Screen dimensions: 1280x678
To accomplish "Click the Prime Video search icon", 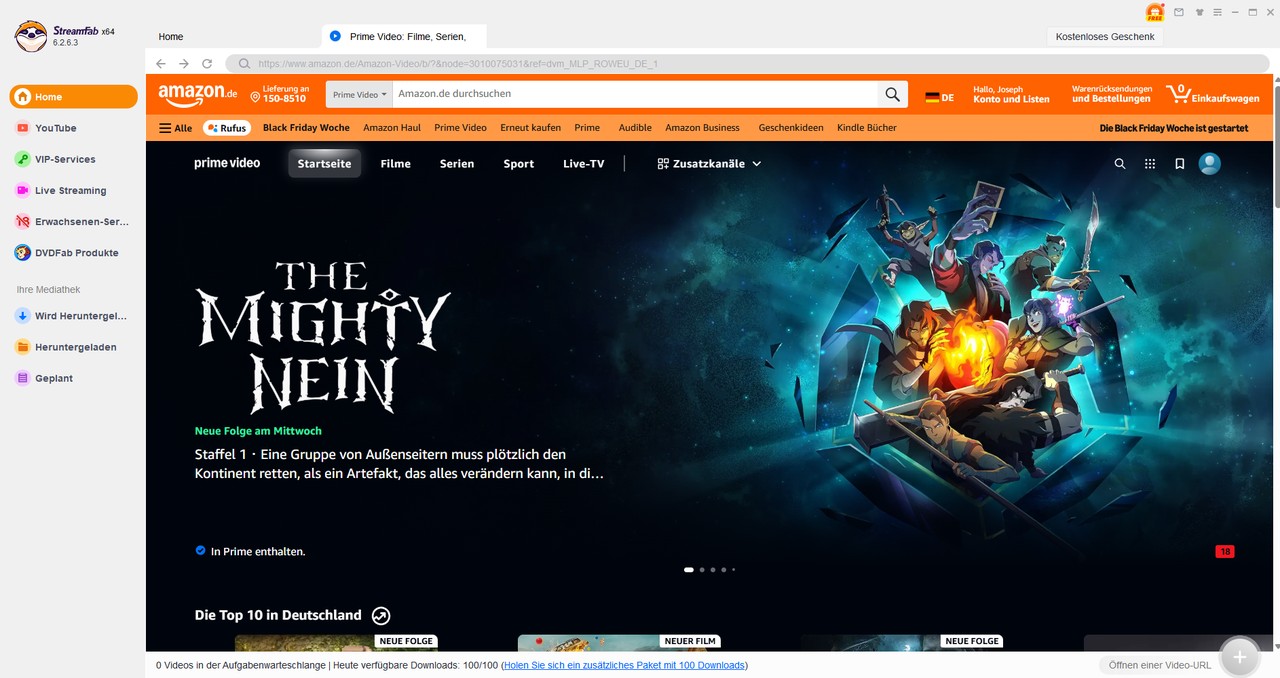I will pos(1120,164).
